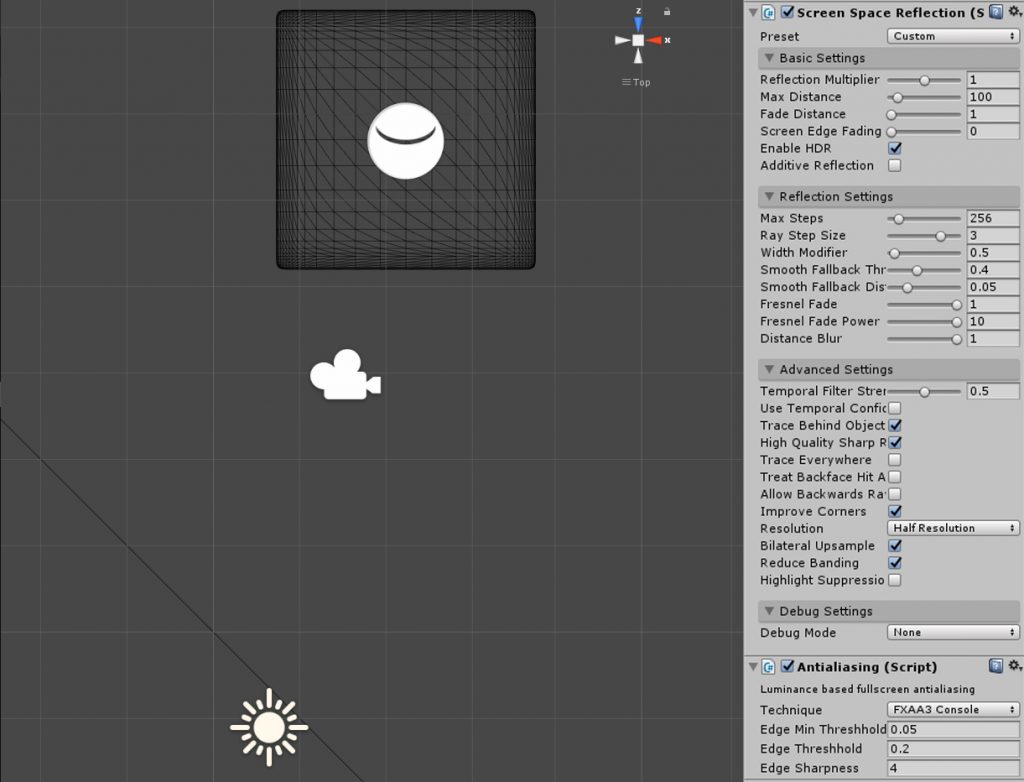This screenshot has height=782, width=1024.
Task: Select the camera gizmo in scene view
Action: 344,375
